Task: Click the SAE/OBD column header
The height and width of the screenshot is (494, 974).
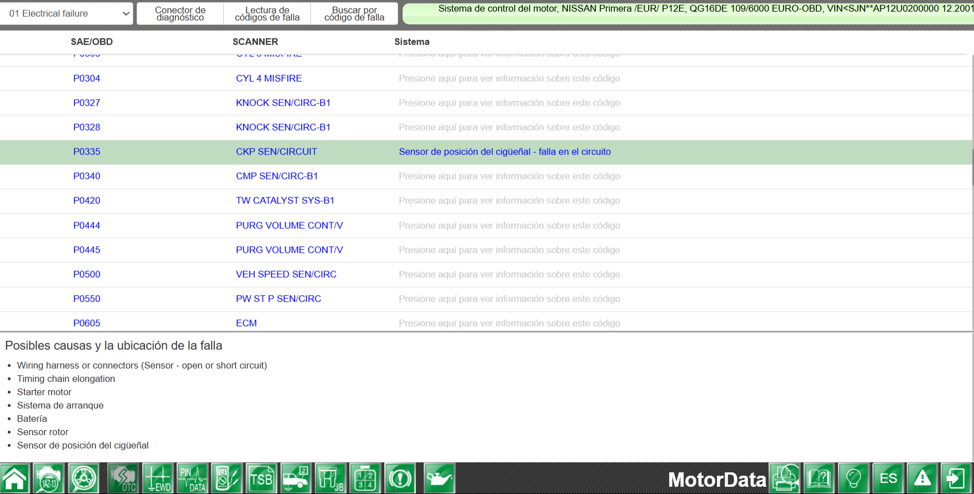Action: point(91,42)
